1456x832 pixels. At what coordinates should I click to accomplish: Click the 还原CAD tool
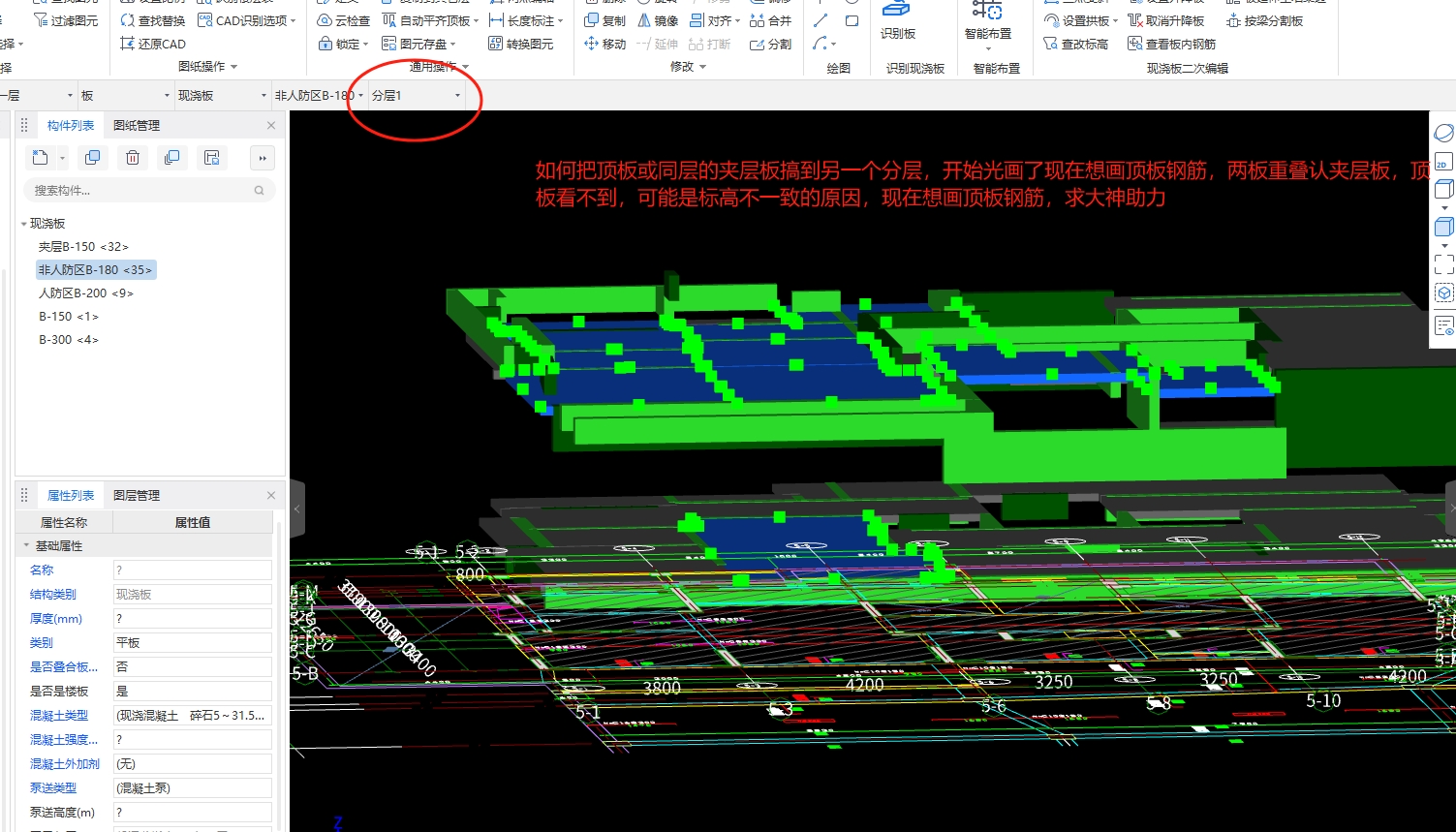point(152,44)
